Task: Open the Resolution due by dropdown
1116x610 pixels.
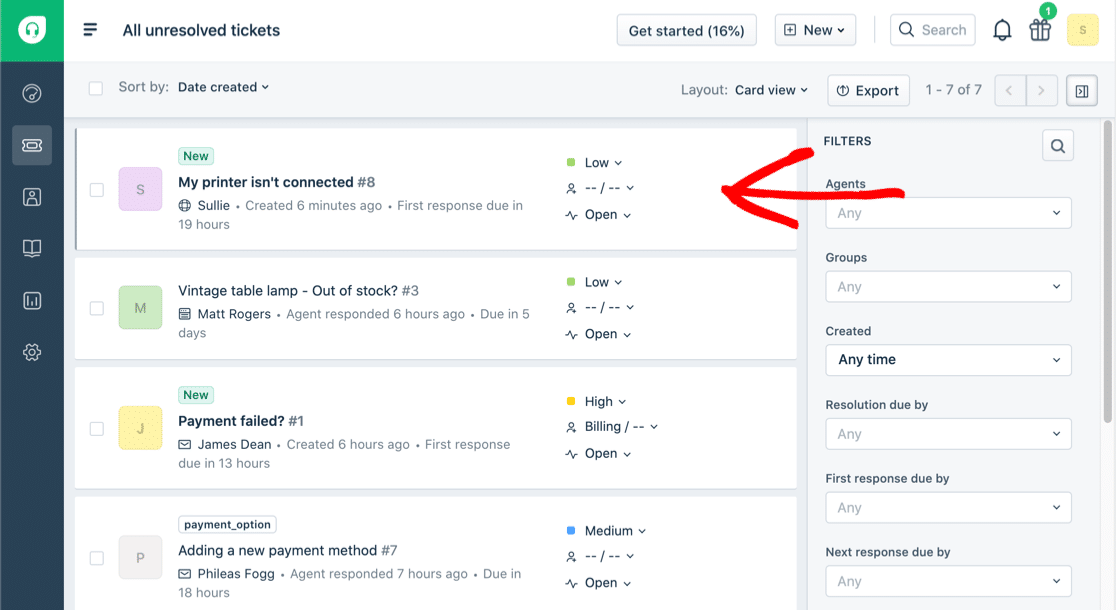Action: (x=948, y=433)
